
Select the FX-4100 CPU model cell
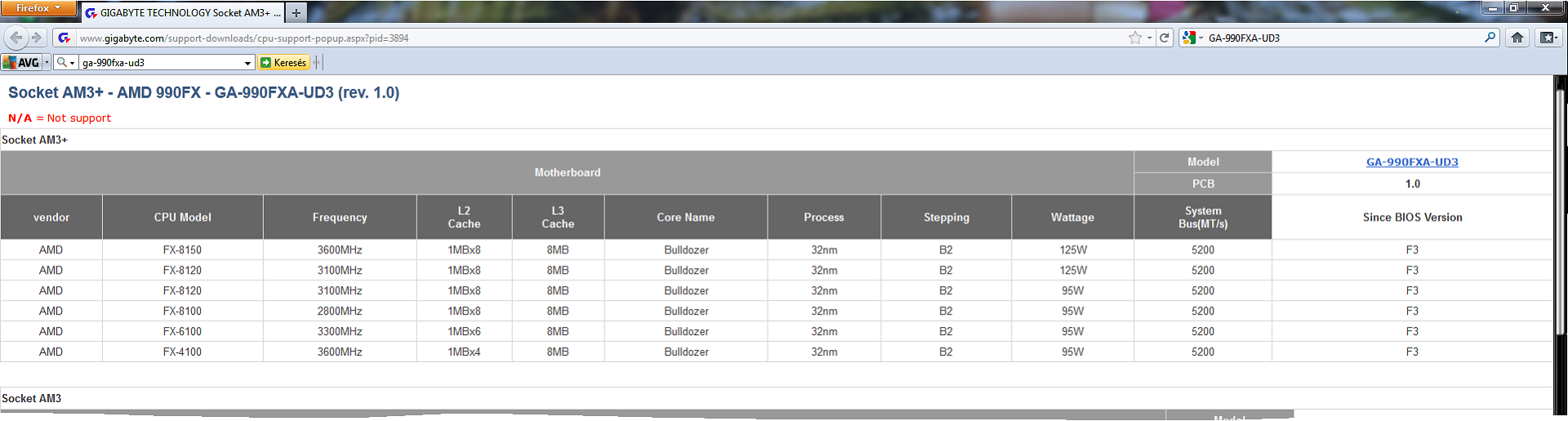pos(182,352)
